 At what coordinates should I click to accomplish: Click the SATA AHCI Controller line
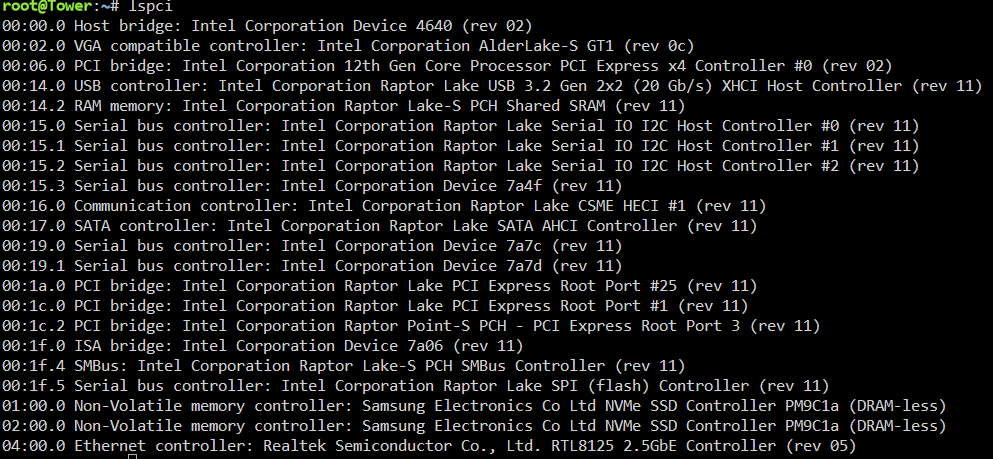tap(380, 226)
